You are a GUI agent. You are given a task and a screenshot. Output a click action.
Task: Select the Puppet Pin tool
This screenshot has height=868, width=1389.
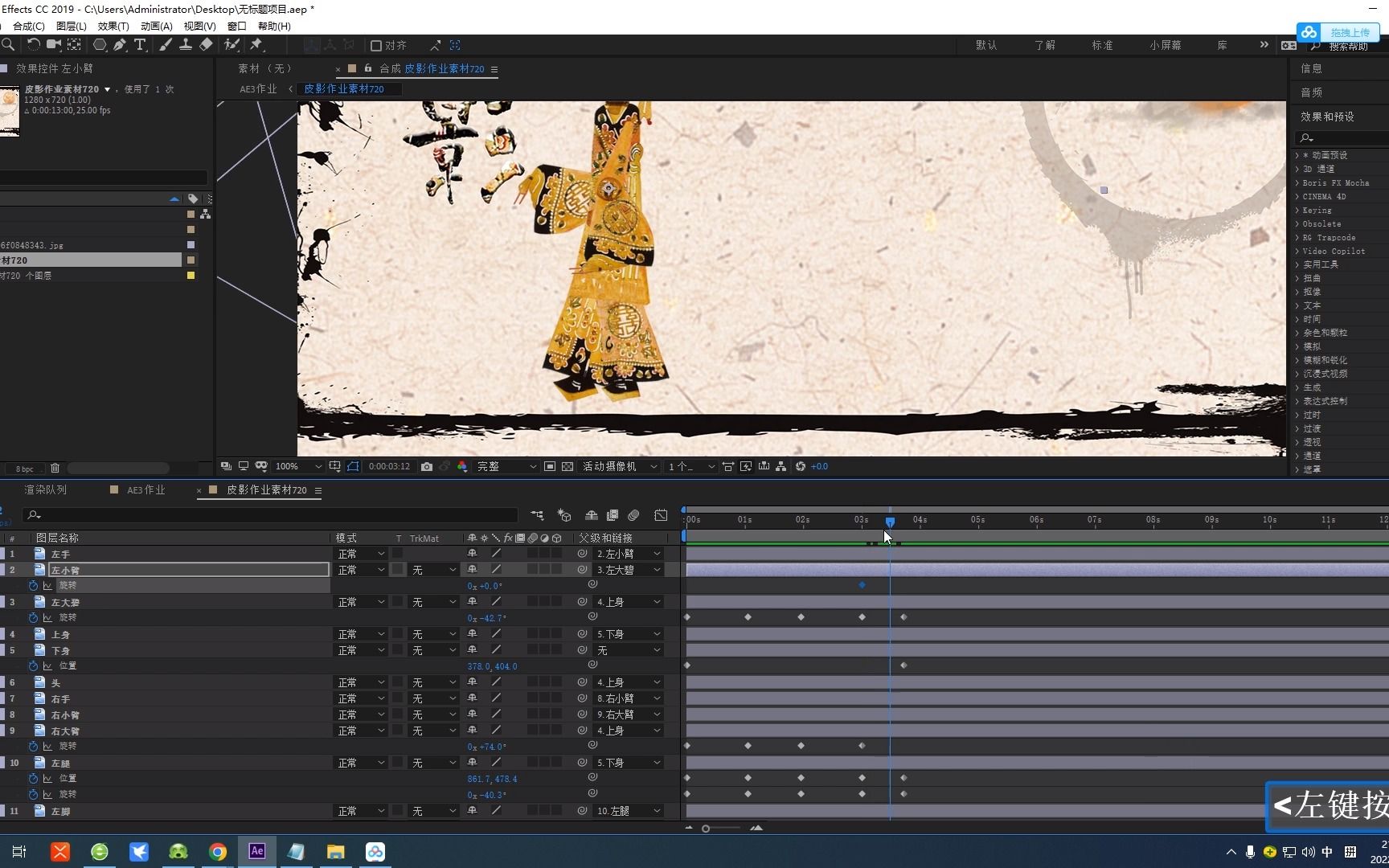click(256, 45)
